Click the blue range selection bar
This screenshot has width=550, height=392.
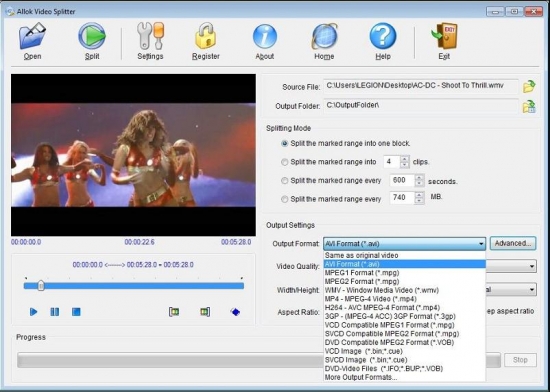pos(134,286)
